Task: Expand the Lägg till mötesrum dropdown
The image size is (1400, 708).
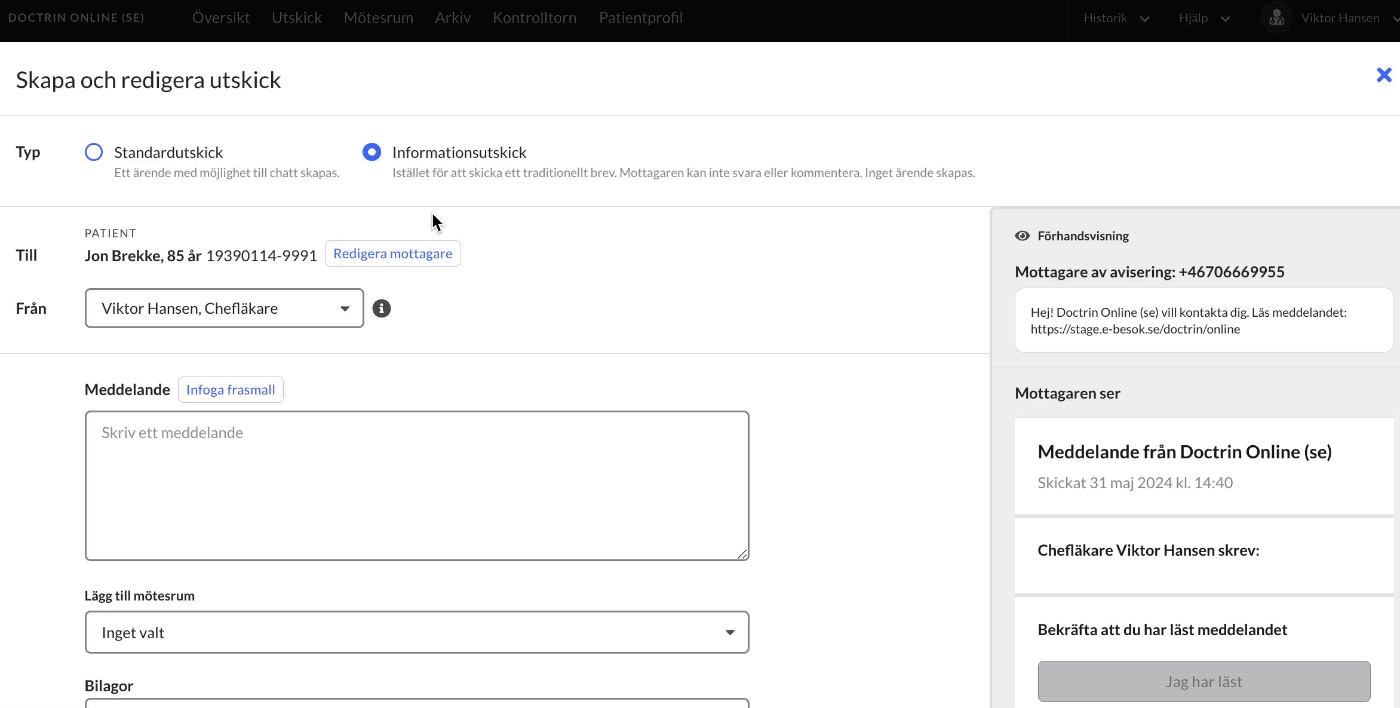Action: click(417, 632)
